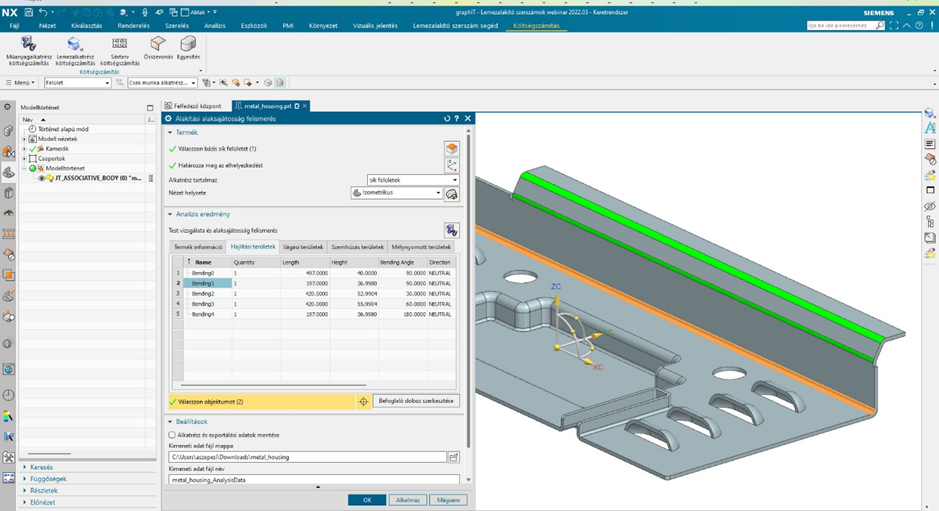Open Műanyagalkatrész költségszámítás tool
The width and height of the screenshot is (939, 511).
pos(29,45)
